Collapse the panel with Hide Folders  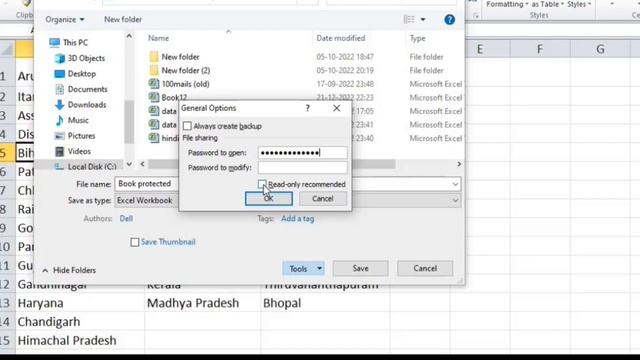[69, 270]
